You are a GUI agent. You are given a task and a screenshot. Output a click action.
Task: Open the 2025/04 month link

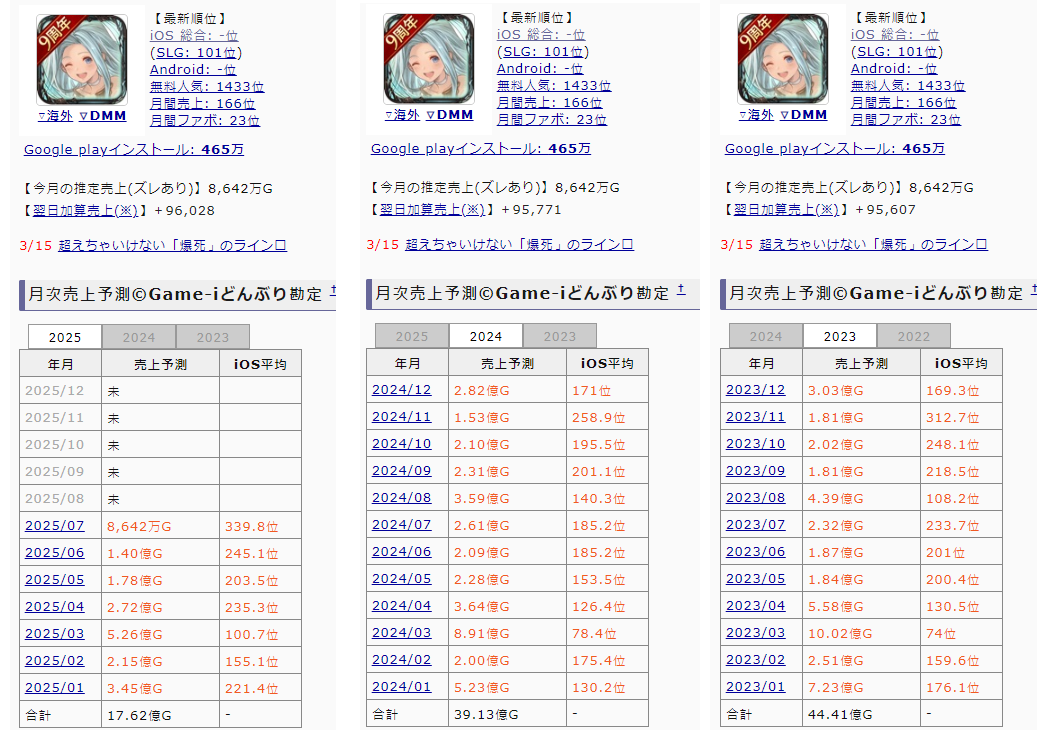click(x=54, y=607)
